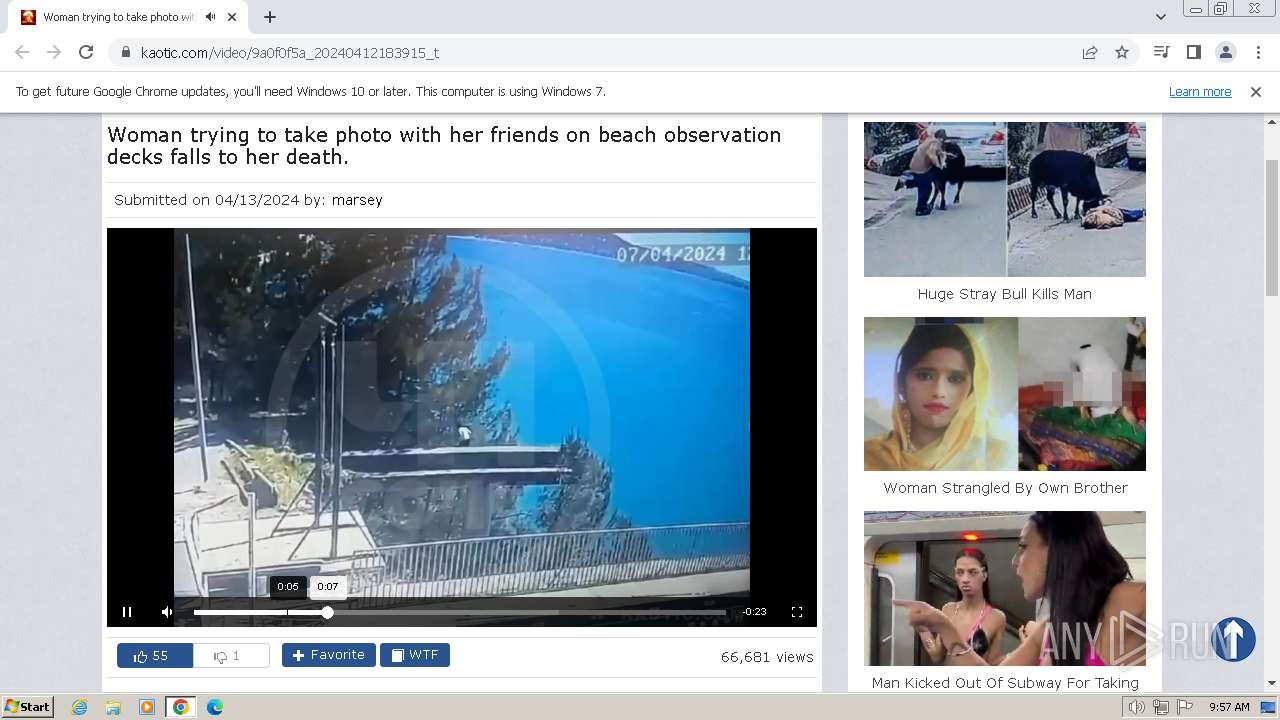
Task: Expand the tab search chevron
Action: tap(1161, 17)
